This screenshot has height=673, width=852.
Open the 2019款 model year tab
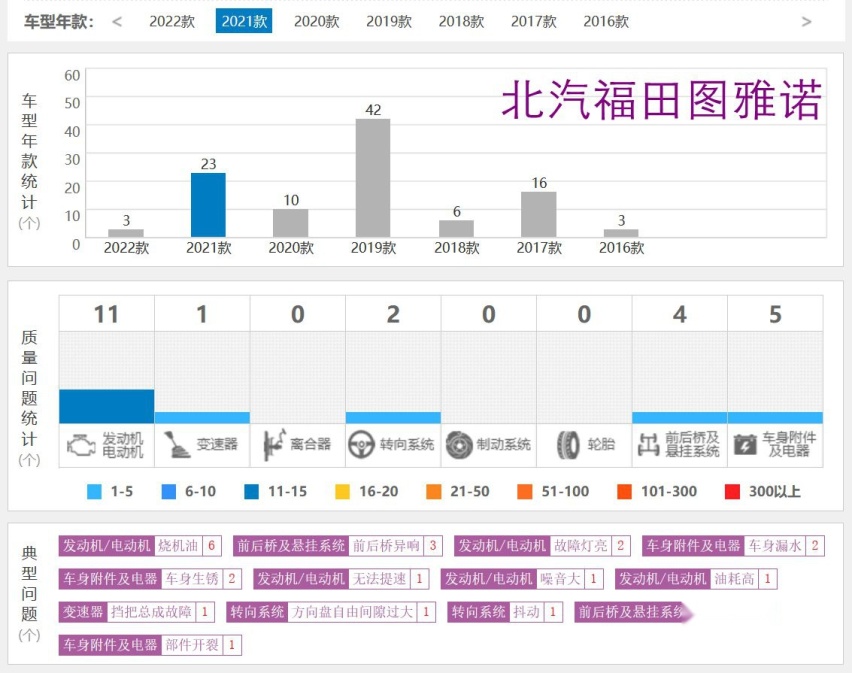pos(389,21)
